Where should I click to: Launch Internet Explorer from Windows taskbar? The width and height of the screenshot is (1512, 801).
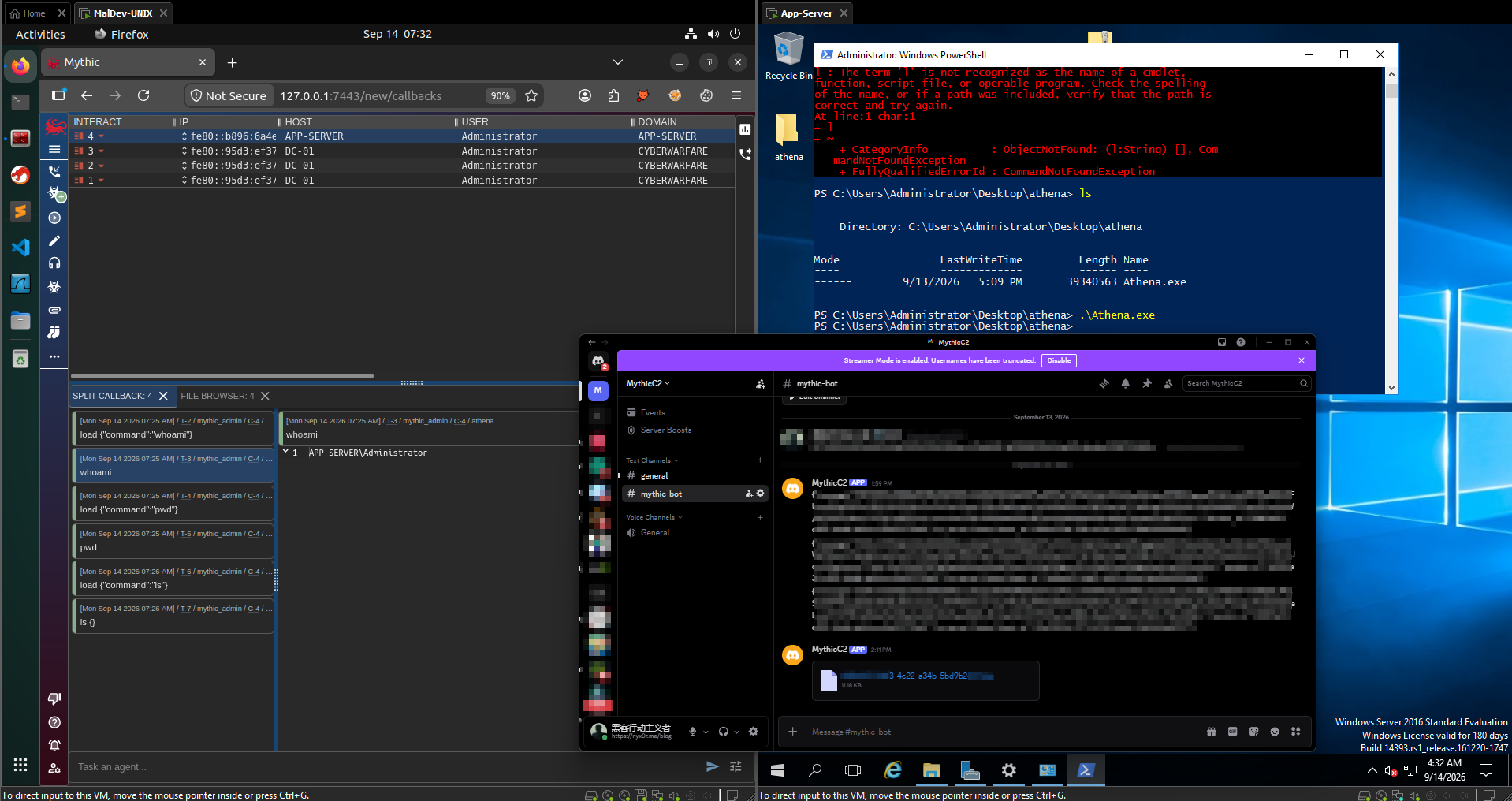(893, 770)
